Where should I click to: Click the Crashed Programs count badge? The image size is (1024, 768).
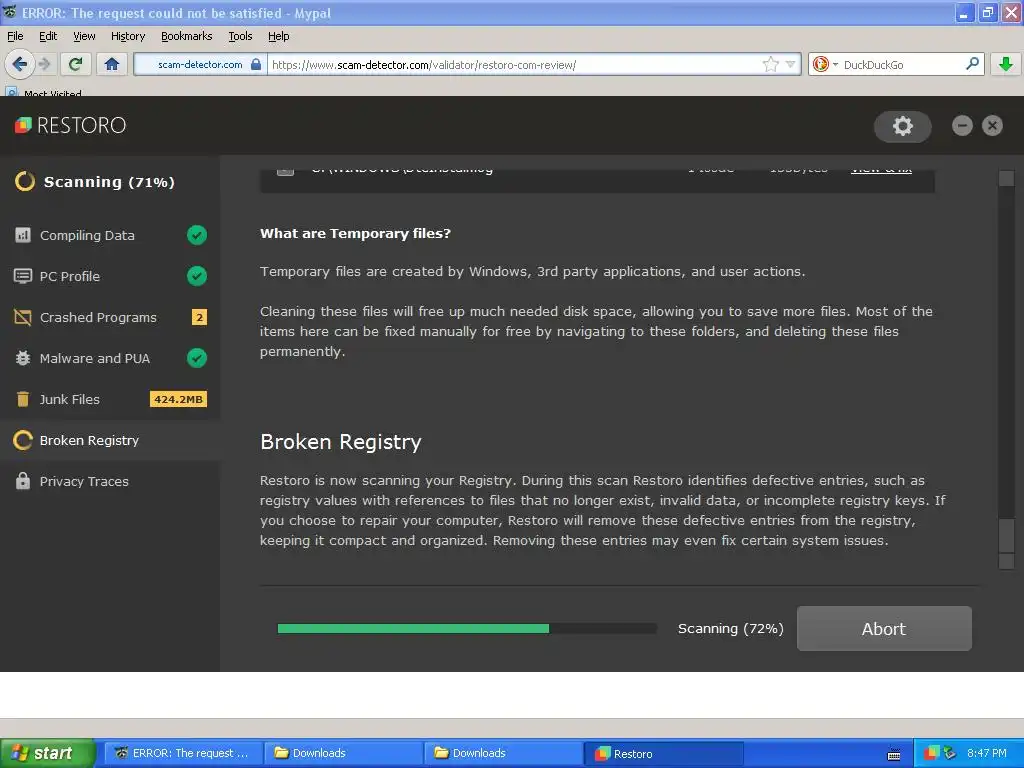pyautogui.click(x=199, y=317)
